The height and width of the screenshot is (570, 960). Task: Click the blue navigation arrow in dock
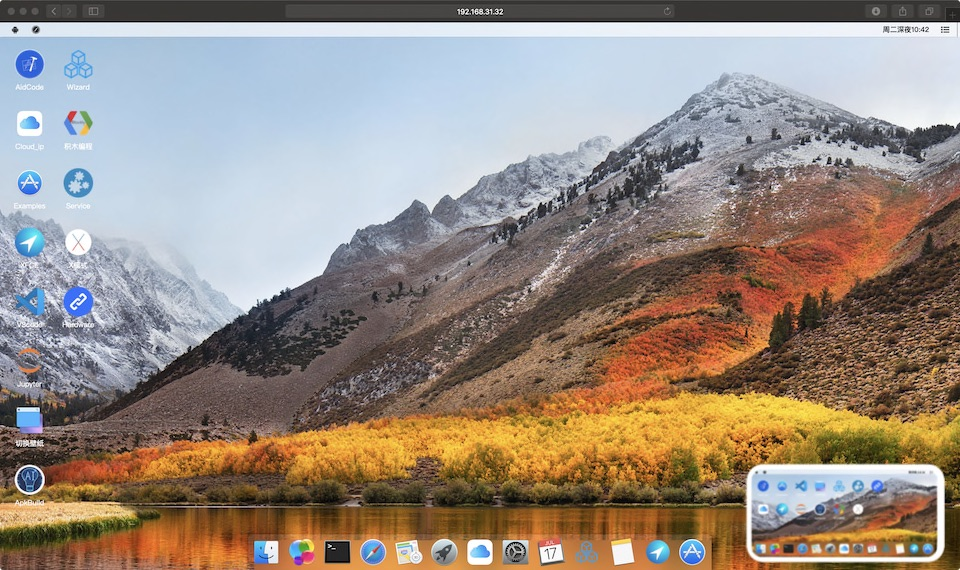(657, 552)
